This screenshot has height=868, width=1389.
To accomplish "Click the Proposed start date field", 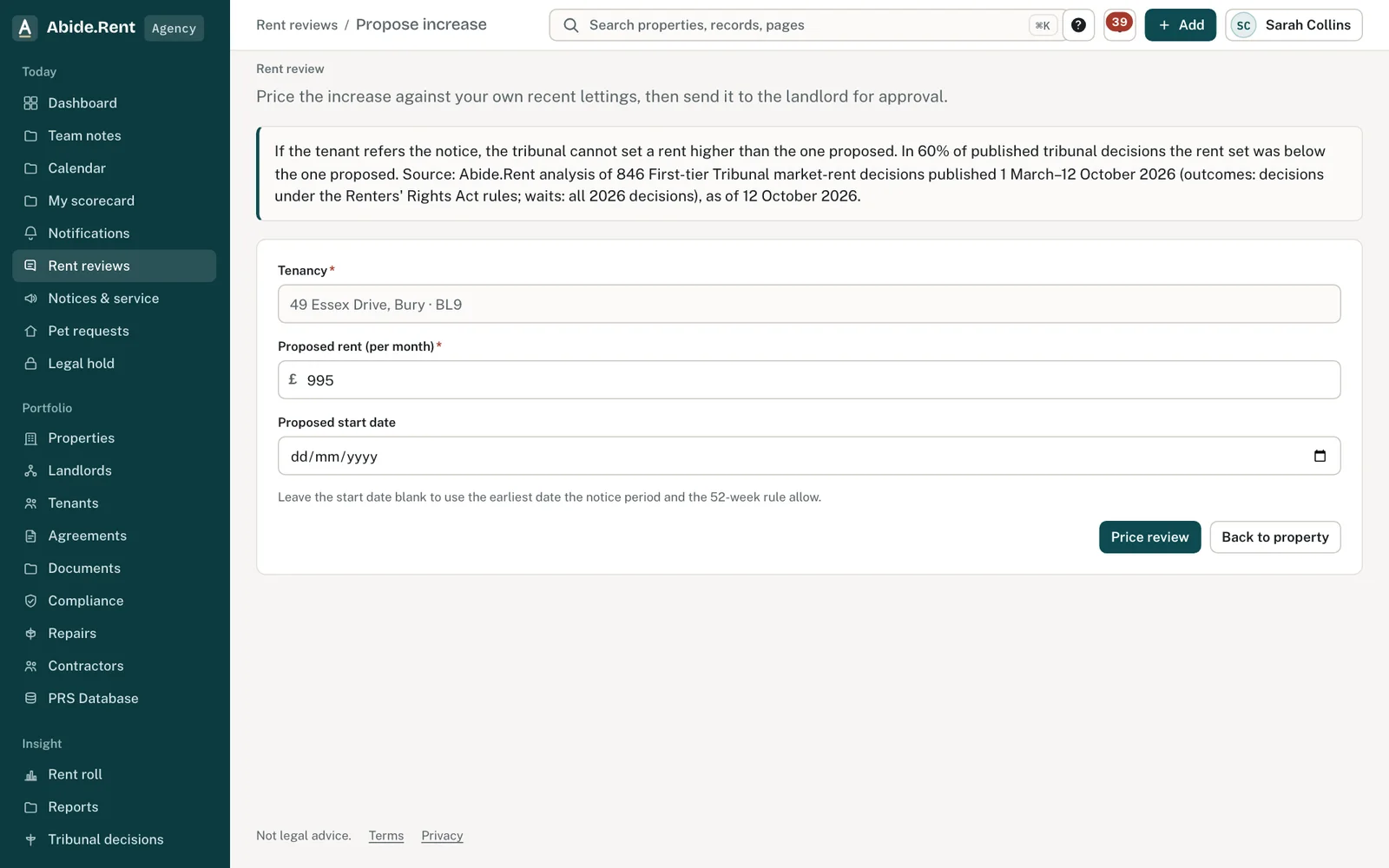I will click(809, 456).
